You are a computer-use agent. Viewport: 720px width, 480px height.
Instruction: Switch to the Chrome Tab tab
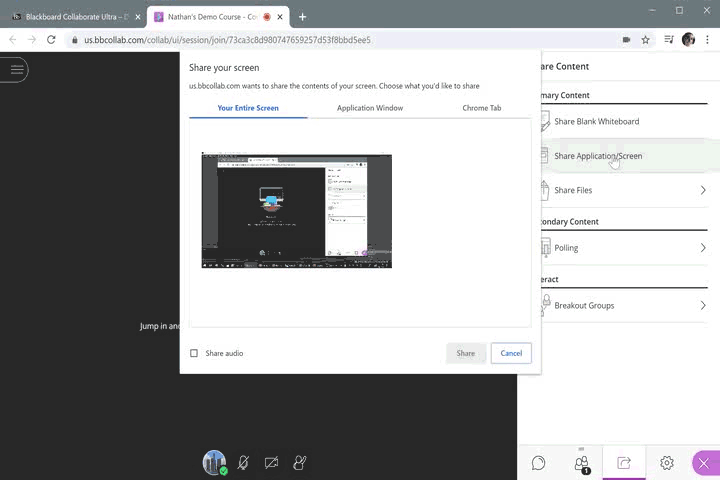[x=481, y=108]
